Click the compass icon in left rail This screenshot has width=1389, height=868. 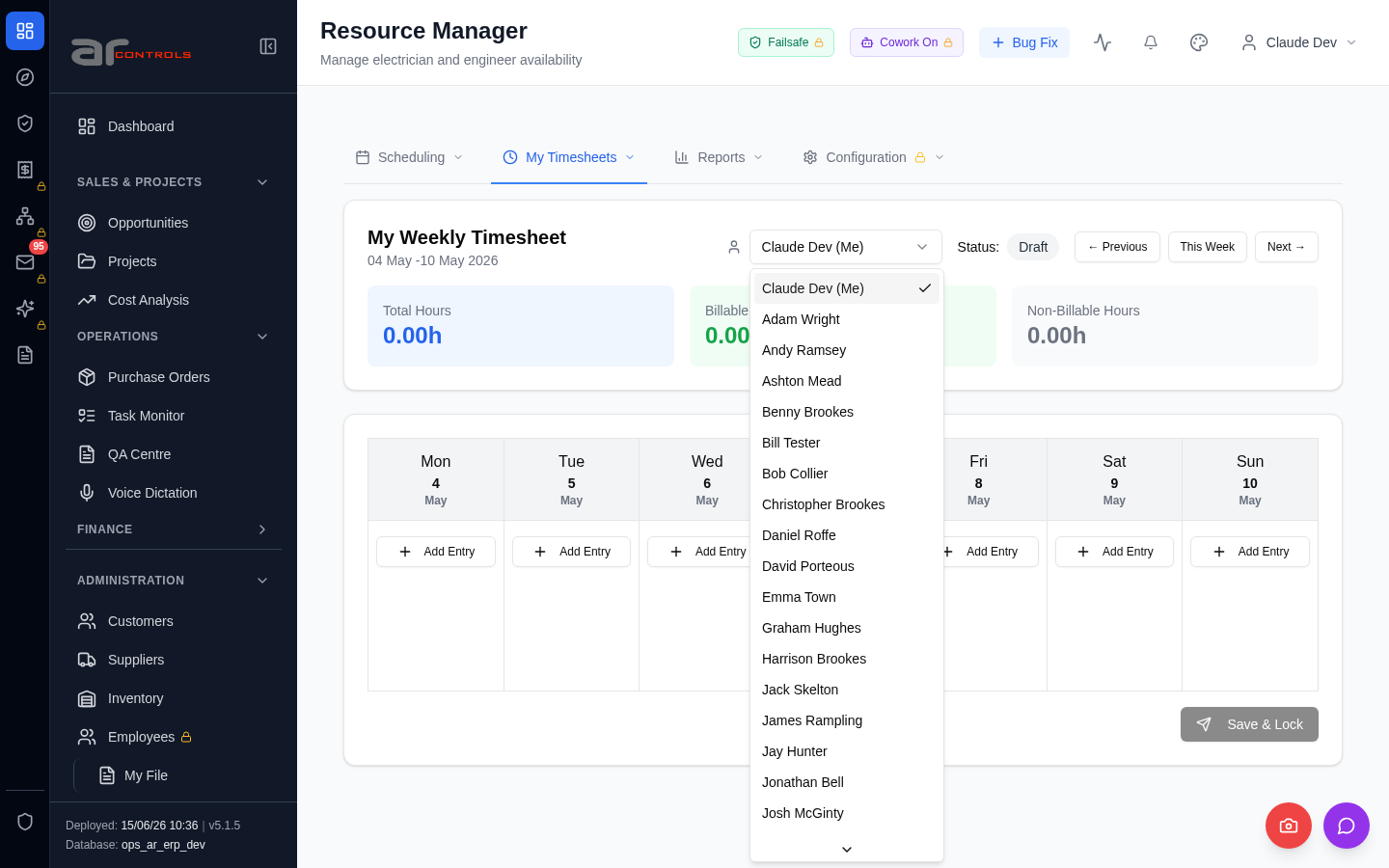click(x=25, y=77)
